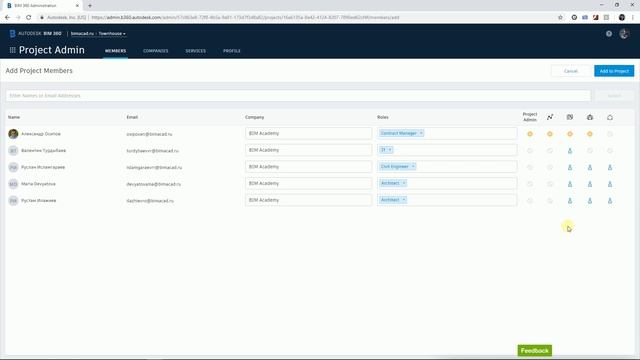
Task: Open a new browser tab
Action: point(90,6)
